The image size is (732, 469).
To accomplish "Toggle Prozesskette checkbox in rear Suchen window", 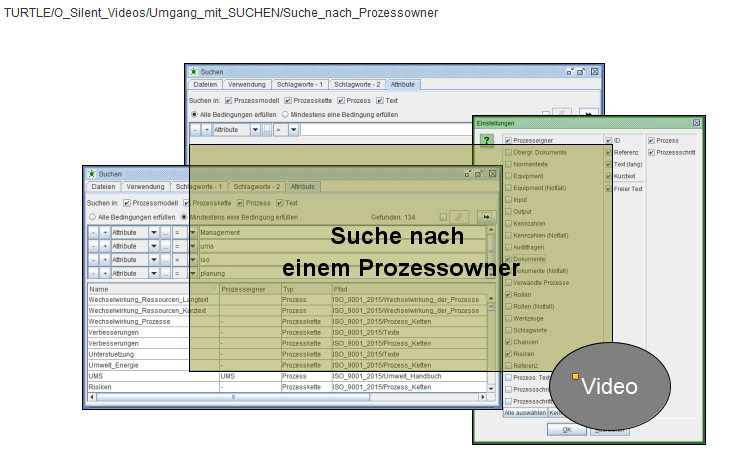I will [288, 100].
